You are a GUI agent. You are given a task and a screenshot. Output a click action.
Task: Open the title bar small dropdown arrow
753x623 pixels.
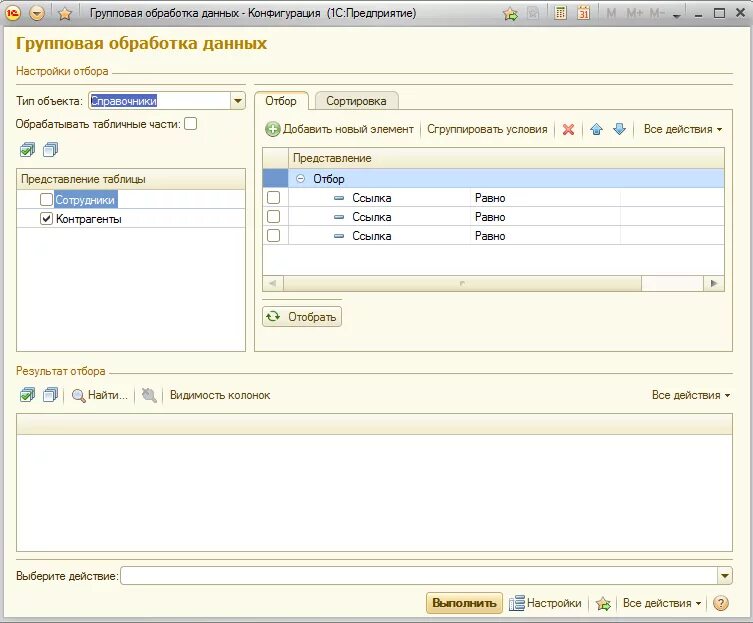pyautogui.click(x=677, y=16)
